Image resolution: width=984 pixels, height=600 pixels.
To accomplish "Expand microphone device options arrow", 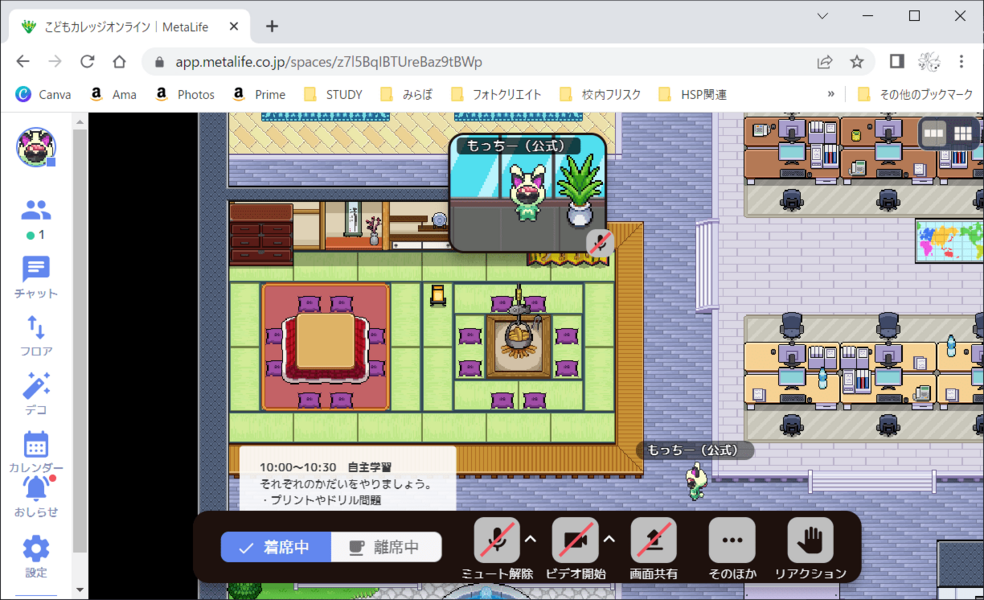I will [x=531, y=539].
